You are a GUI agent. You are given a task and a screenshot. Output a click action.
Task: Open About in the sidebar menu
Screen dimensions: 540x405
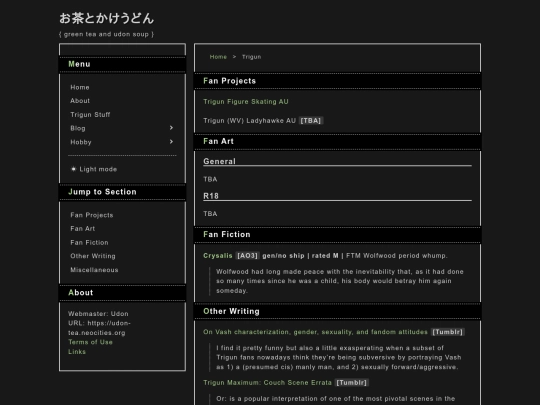80,101
